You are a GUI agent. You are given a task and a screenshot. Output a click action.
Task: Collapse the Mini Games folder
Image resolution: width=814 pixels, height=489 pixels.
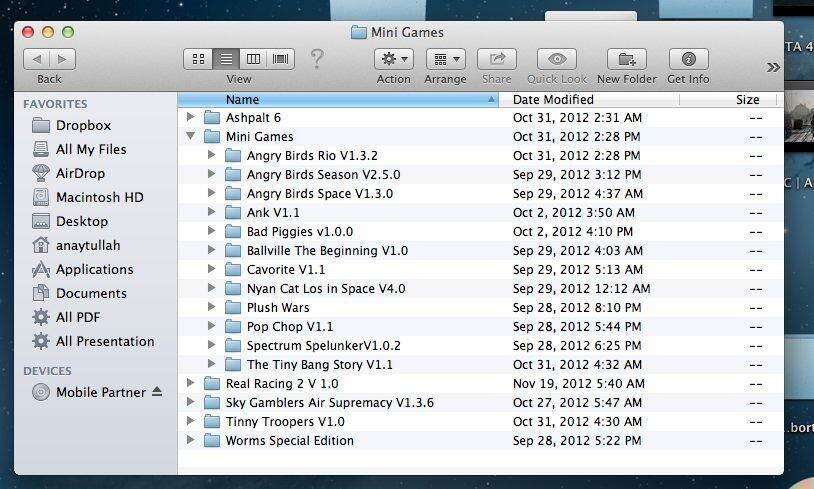tap(191, 136)
